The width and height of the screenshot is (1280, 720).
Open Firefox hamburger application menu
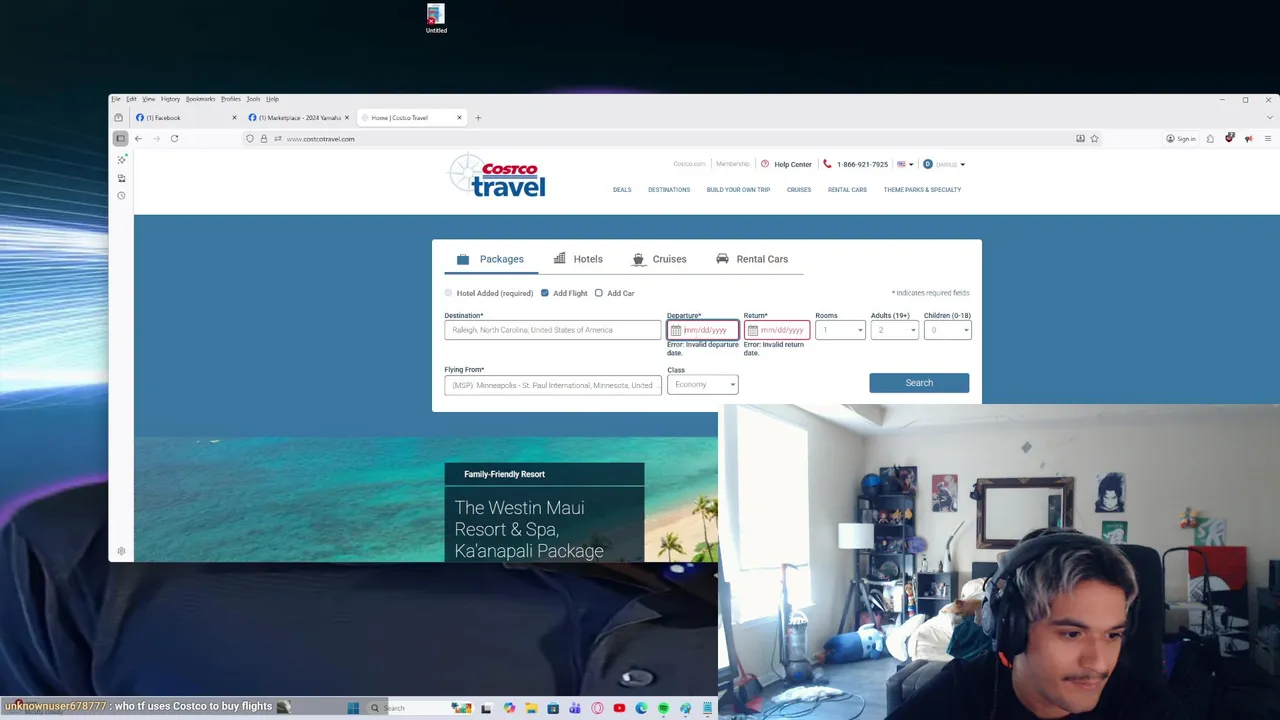(1268, 139)
